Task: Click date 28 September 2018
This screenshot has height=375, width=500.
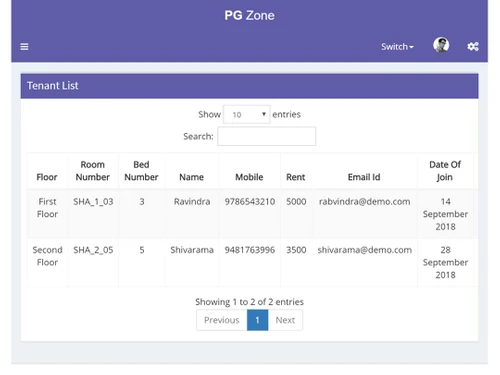Action: pyautogui.click(x=445, y=262)
